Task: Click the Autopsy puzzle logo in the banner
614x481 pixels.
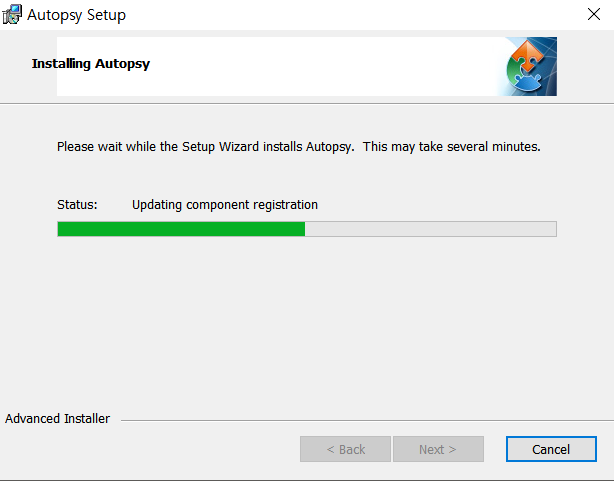Action: (527, 66)
